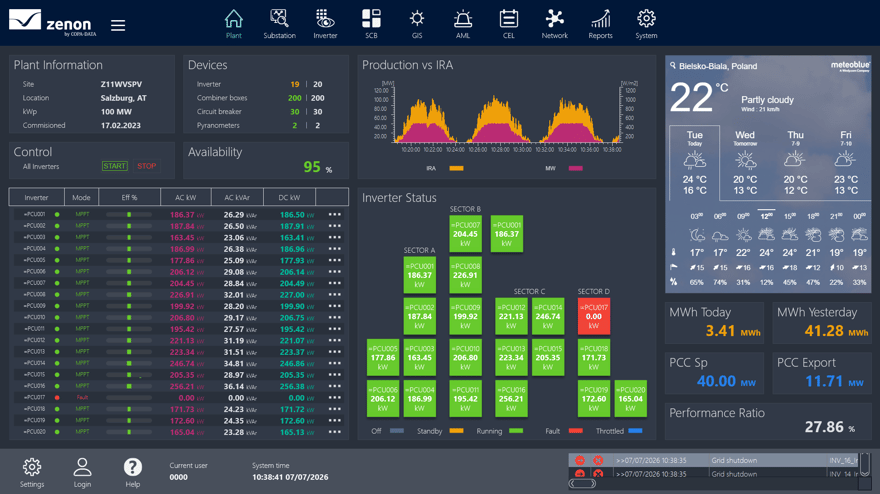Viewport: 880px width, 494px height.
Task: Select Thu forecast in the weather widget
Action: [x=795, y=162]
